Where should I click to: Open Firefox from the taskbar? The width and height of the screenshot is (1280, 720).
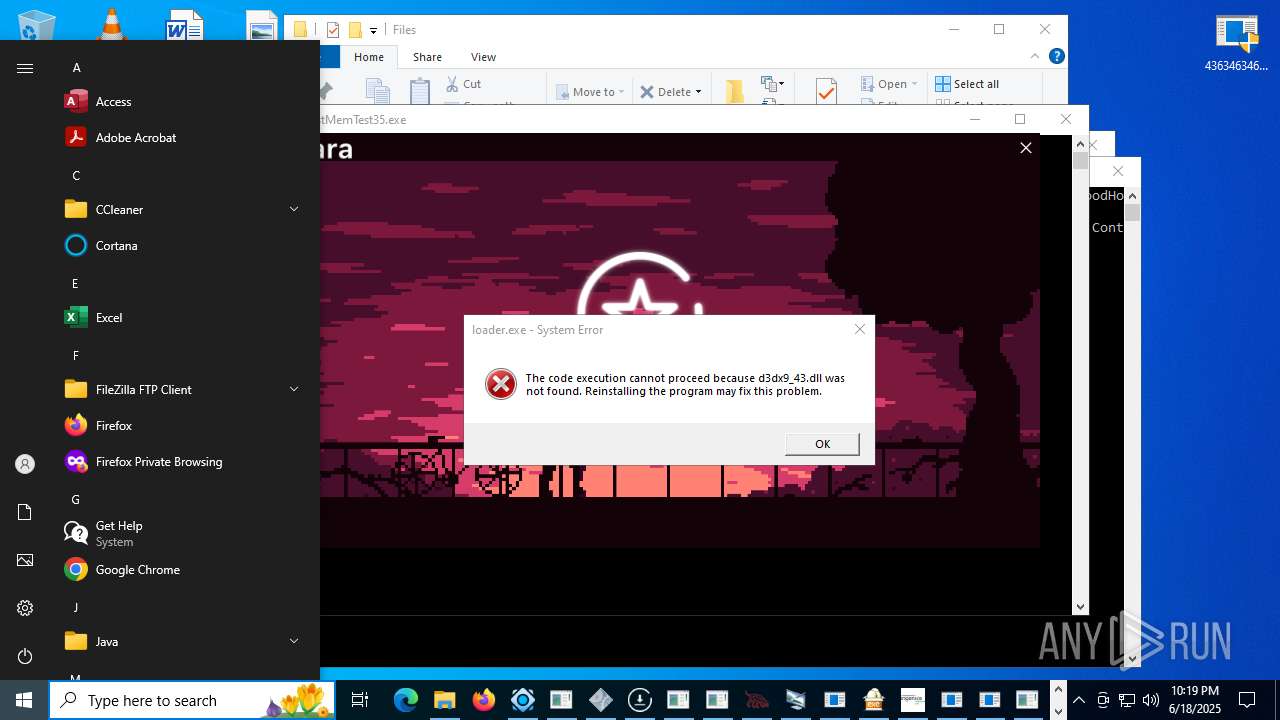click(x=483, y=700)
